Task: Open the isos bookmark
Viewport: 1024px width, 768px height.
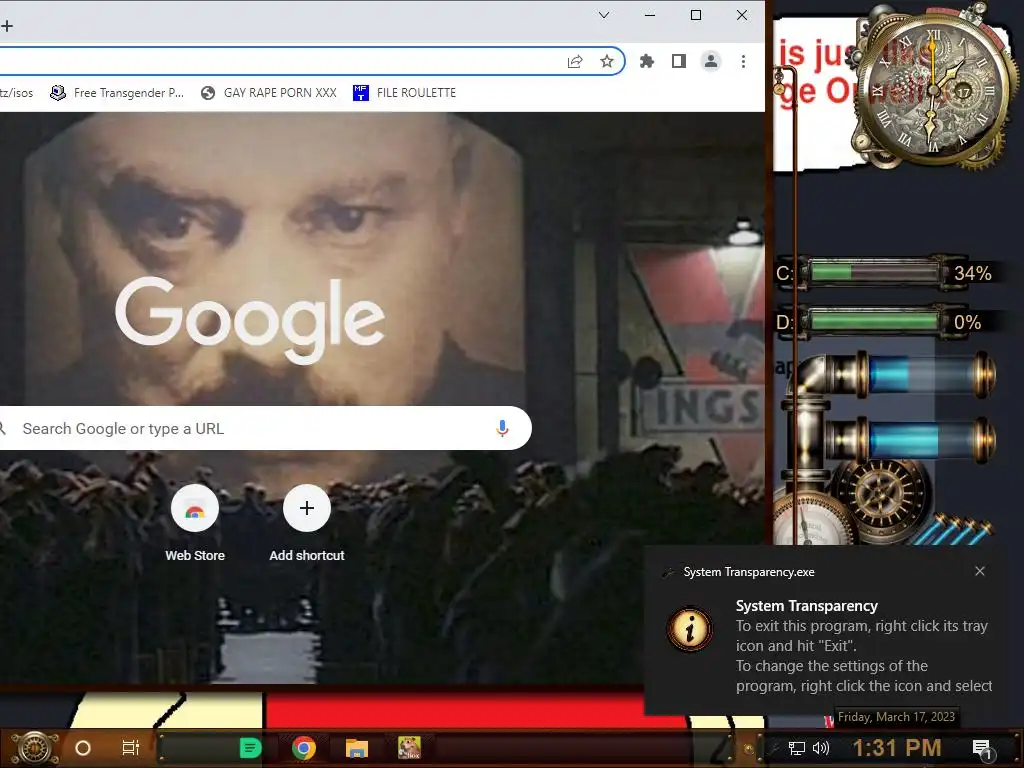Action: tap(16, 93)
